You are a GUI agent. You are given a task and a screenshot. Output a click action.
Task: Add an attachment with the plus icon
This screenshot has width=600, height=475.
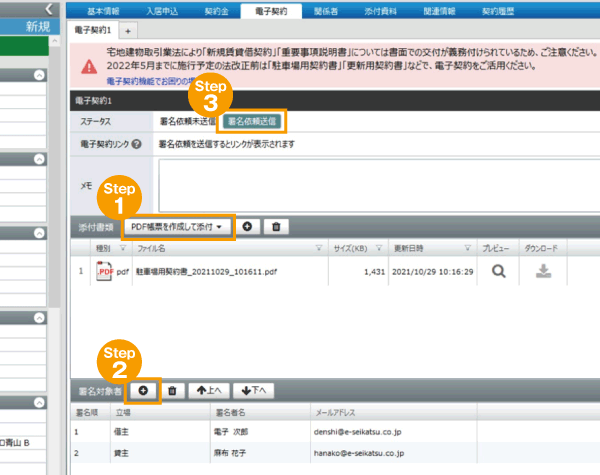click(x=247, y=227)
